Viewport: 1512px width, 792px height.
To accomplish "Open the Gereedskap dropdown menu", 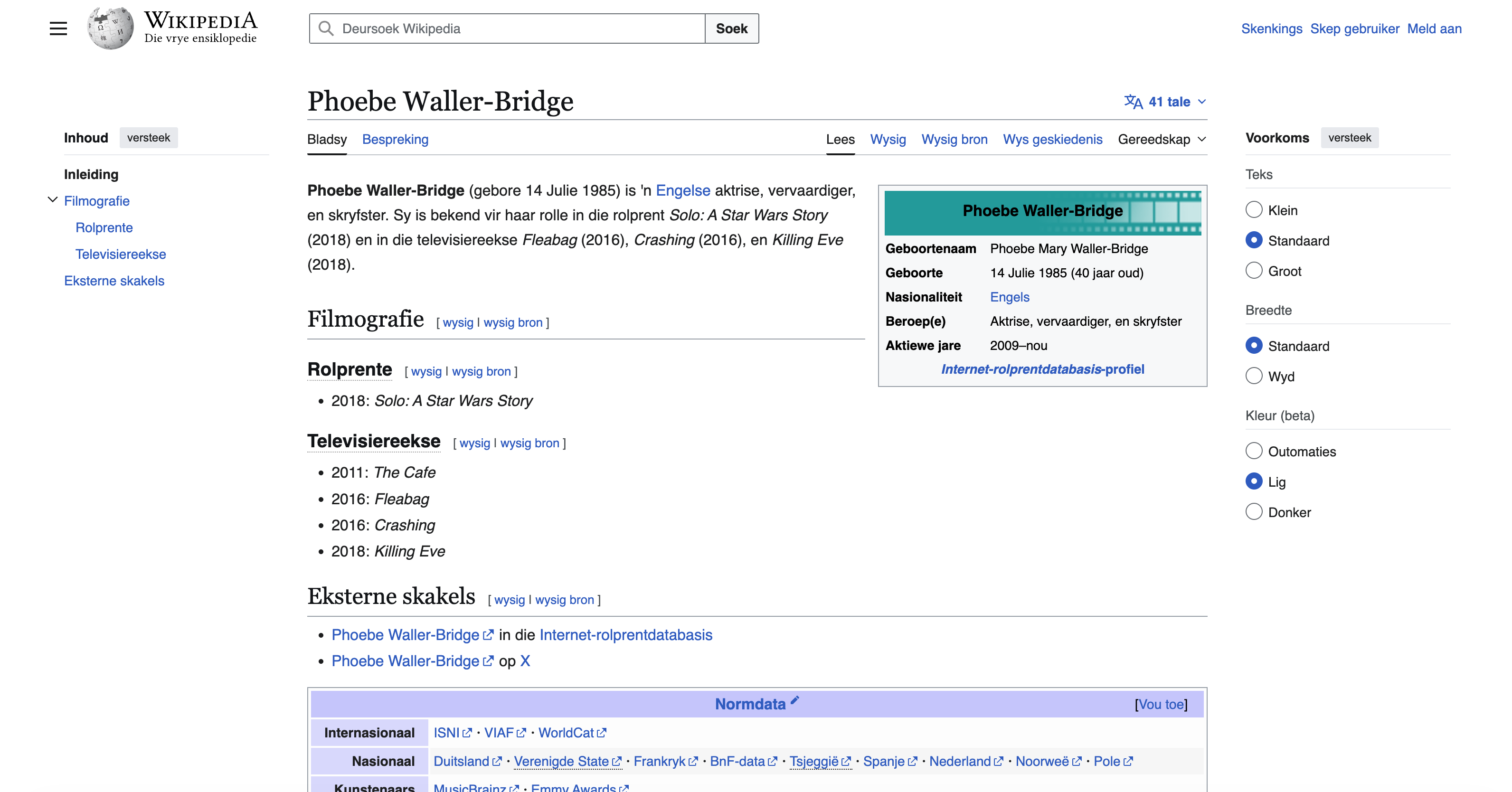I will pos(1162,139).
